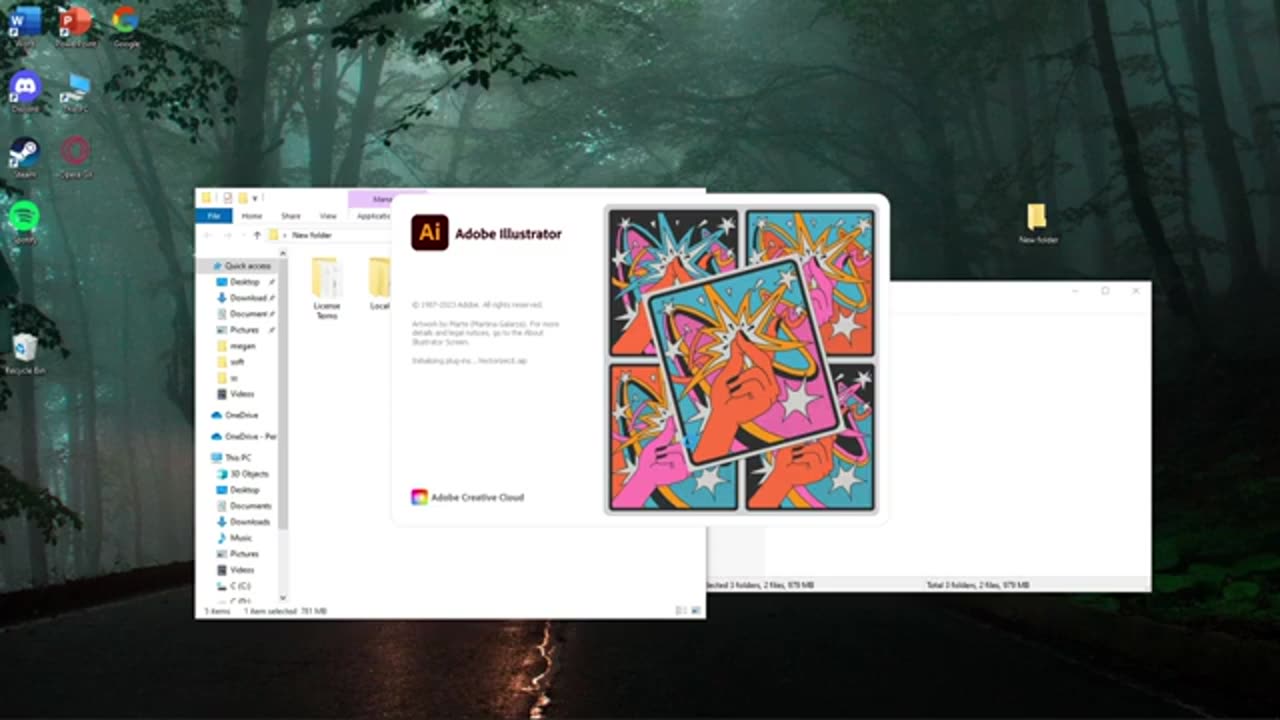Open 3D Objects under This PC
The height and width of the screenshot is (720, 1280).
243,474
